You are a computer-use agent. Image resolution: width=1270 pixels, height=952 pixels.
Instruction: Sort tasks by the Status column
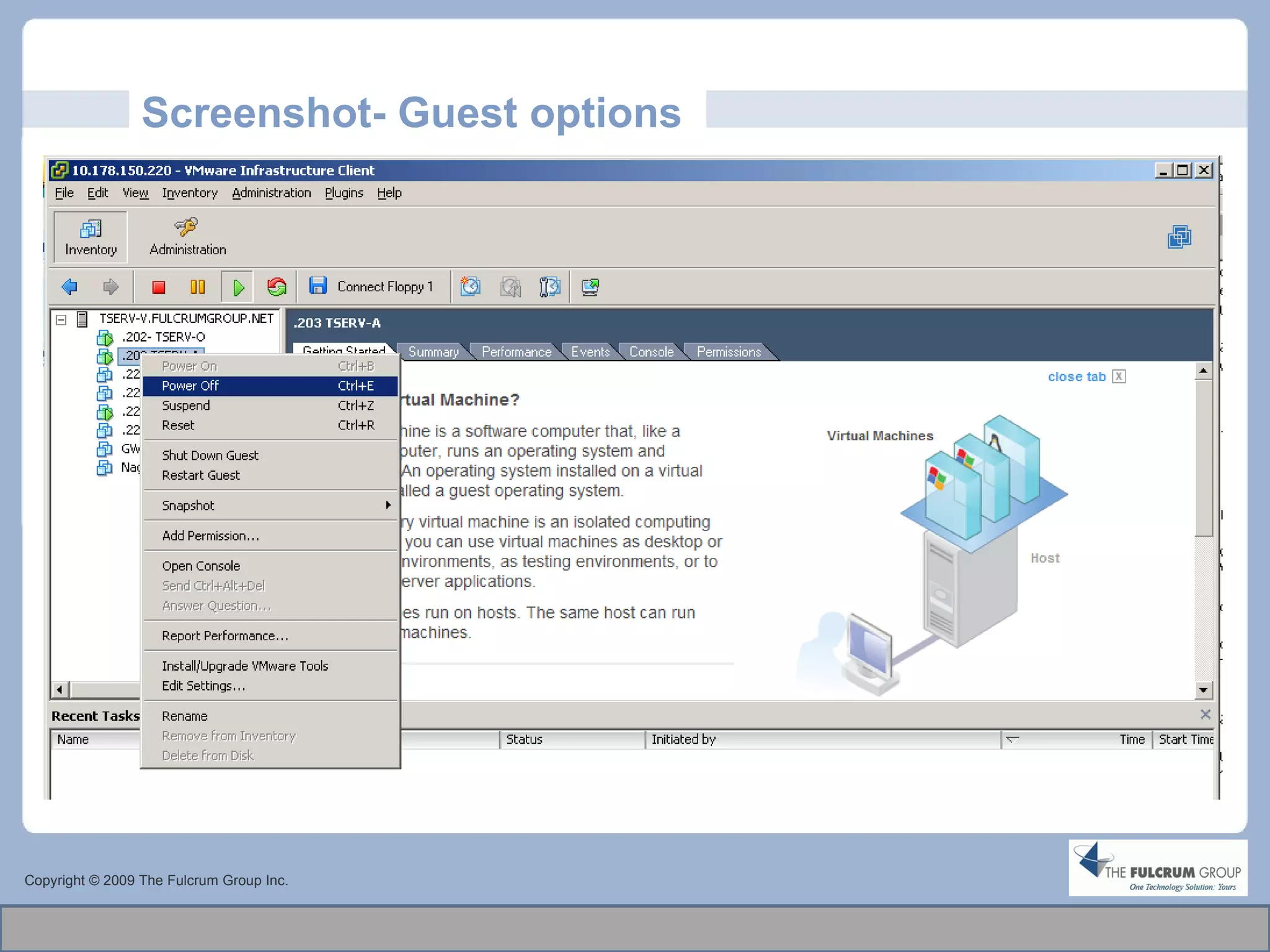572,739
